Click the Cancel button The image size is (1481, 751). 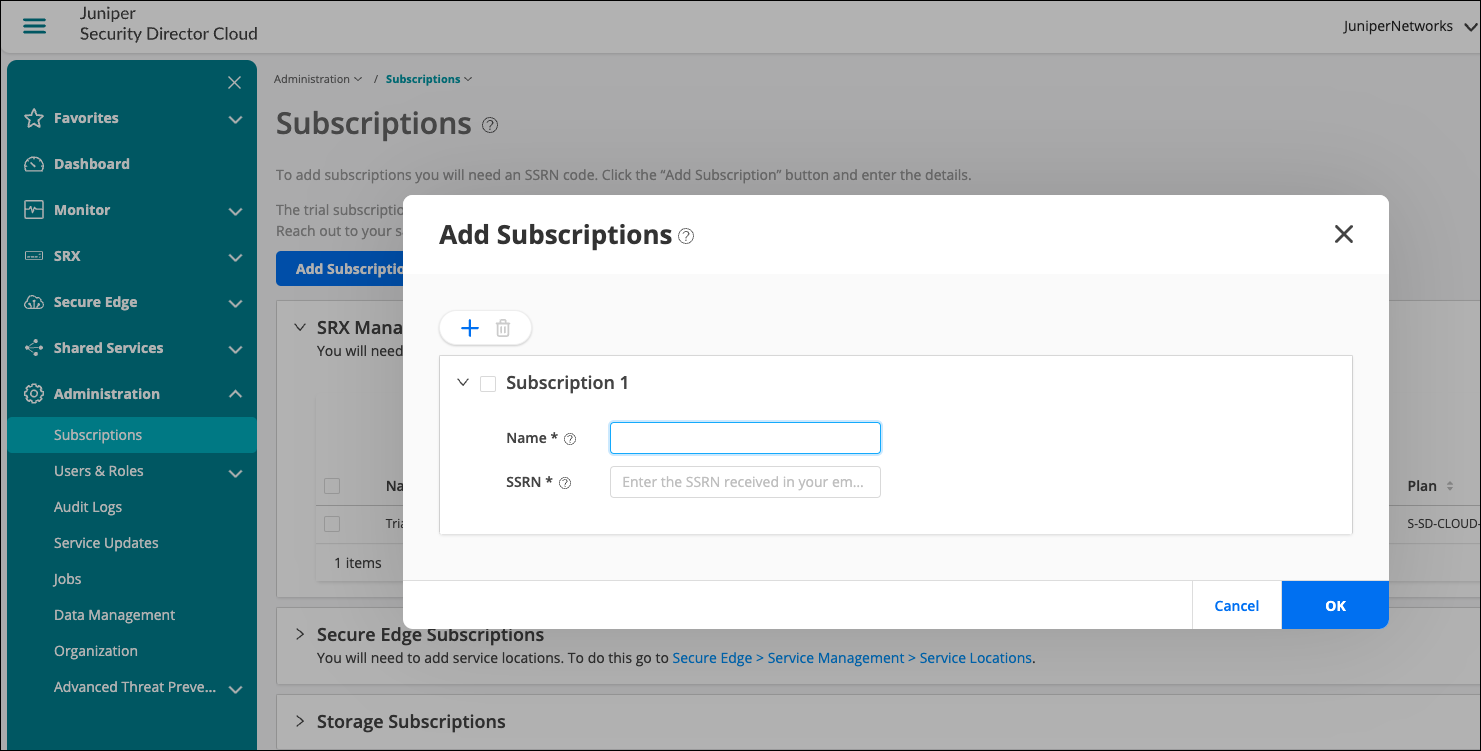pyautogui.click(x=1236, y=605)
